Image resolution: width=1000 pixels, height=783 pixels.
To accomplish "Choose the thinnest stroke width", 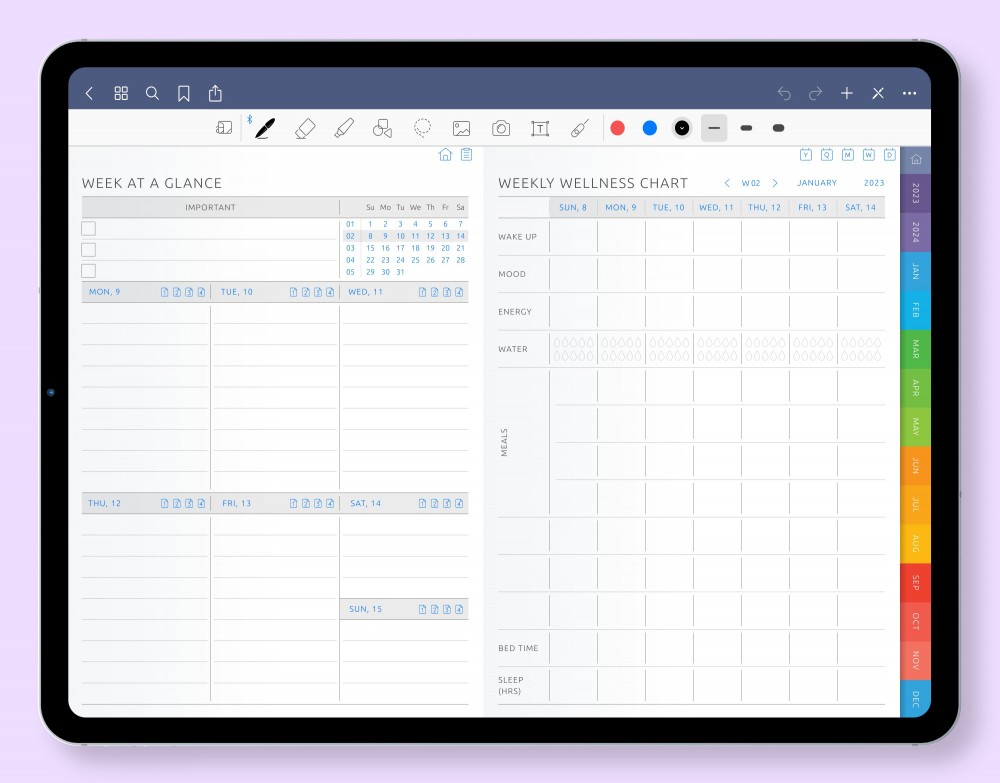I will point(714,128).
